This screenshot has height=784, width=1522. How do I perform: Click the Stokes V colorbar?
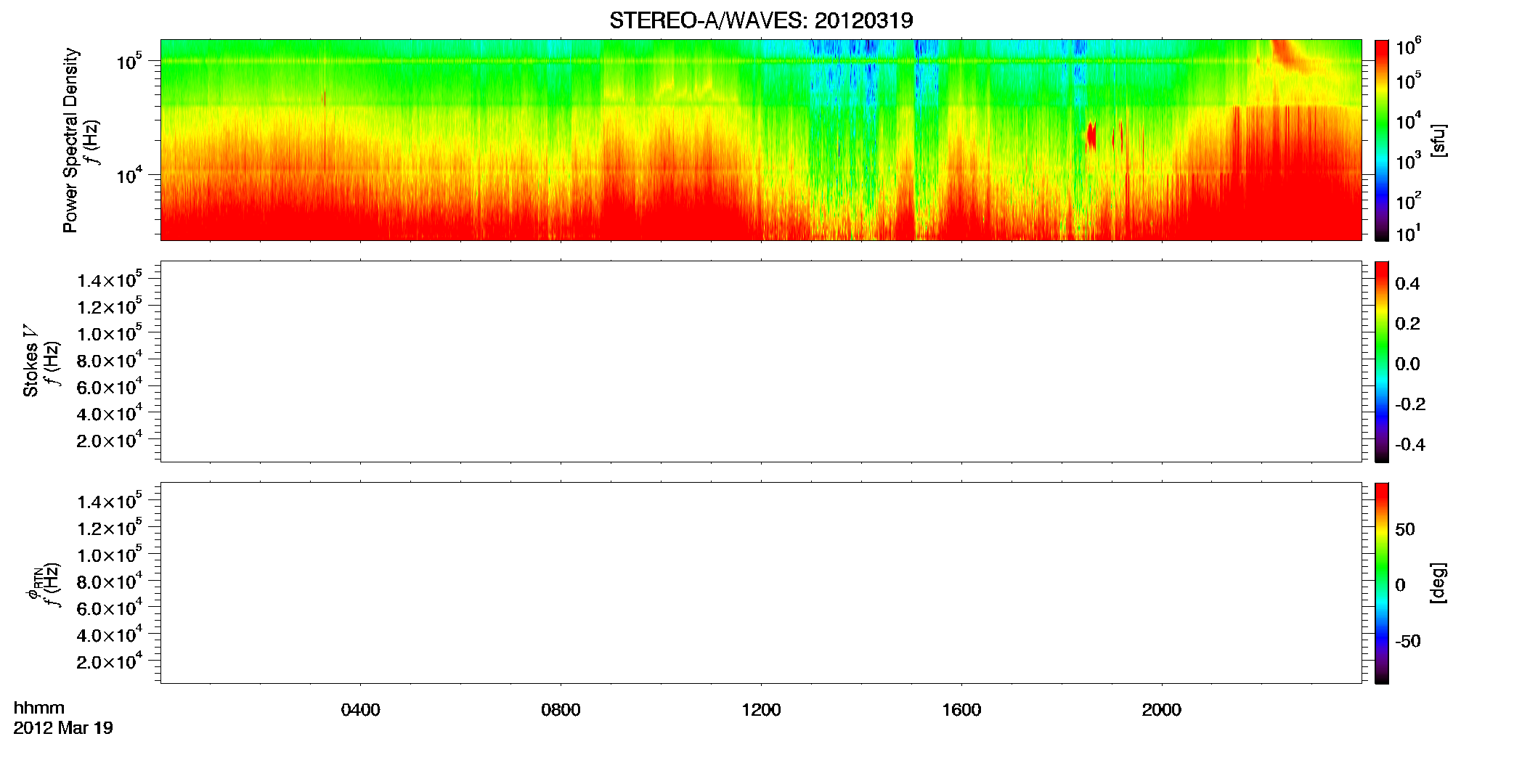(1382, 362)
